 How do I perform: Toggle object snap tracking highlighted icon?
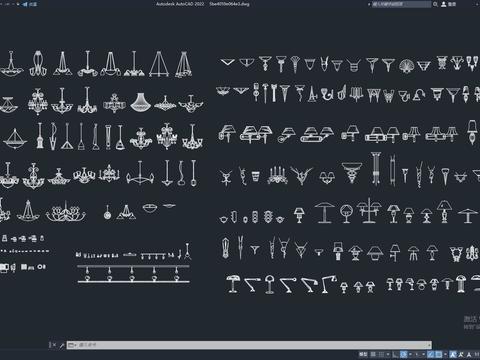pyautogui.click(x=431, y=354)
